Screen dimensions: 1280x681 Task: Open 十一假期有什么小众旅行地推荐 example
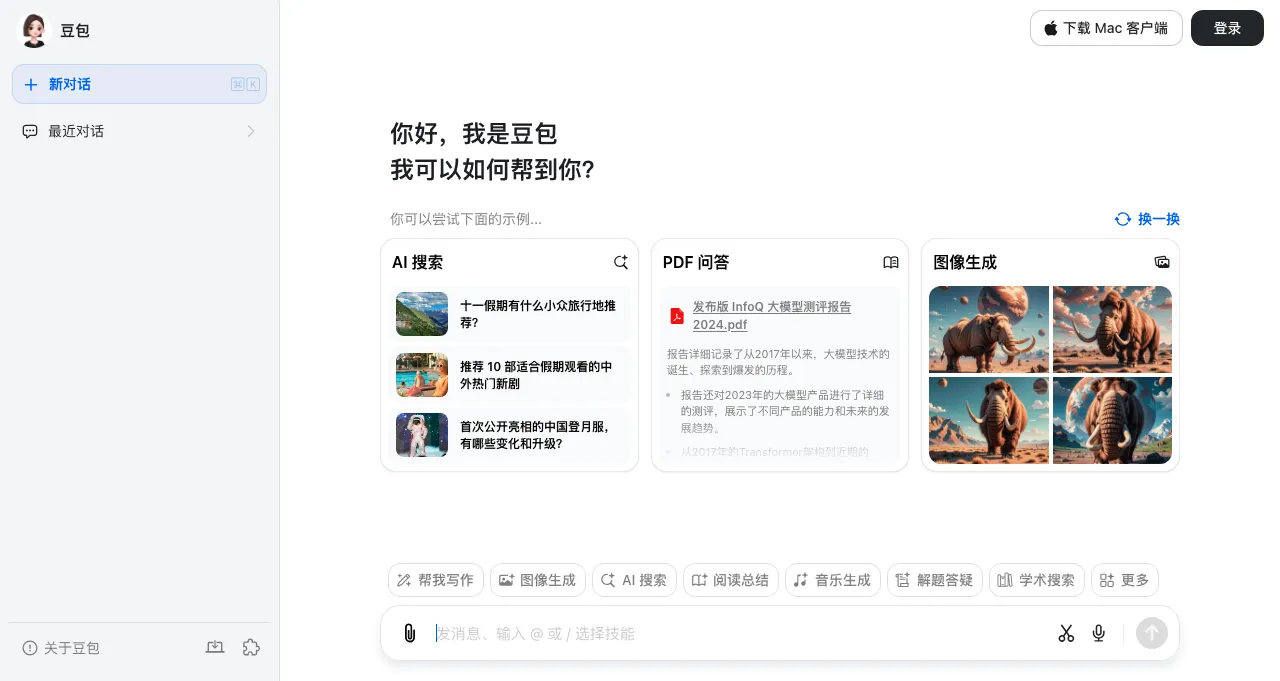[512, 314]
